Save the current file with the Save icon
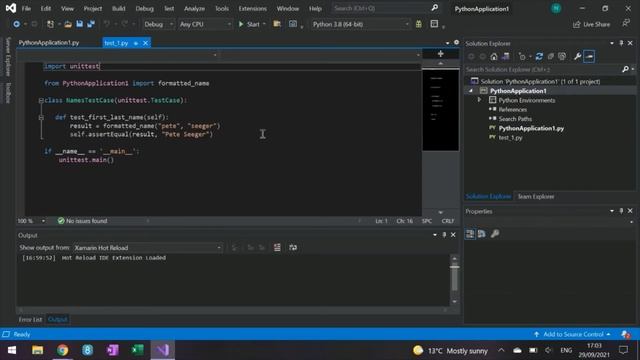The width and height of the screenshot is (640, 360). (80, 24)
